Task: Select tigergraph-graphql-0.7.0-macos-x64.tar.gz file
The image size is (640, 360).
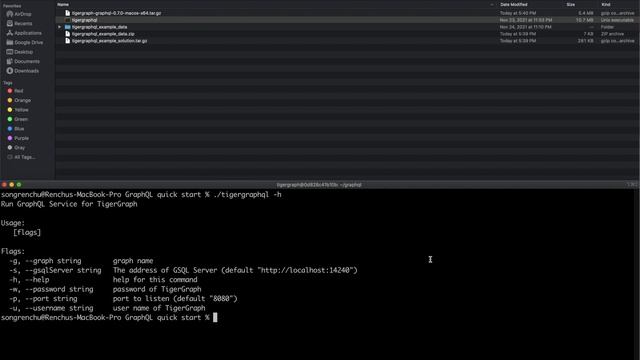Action: point(116,13)
